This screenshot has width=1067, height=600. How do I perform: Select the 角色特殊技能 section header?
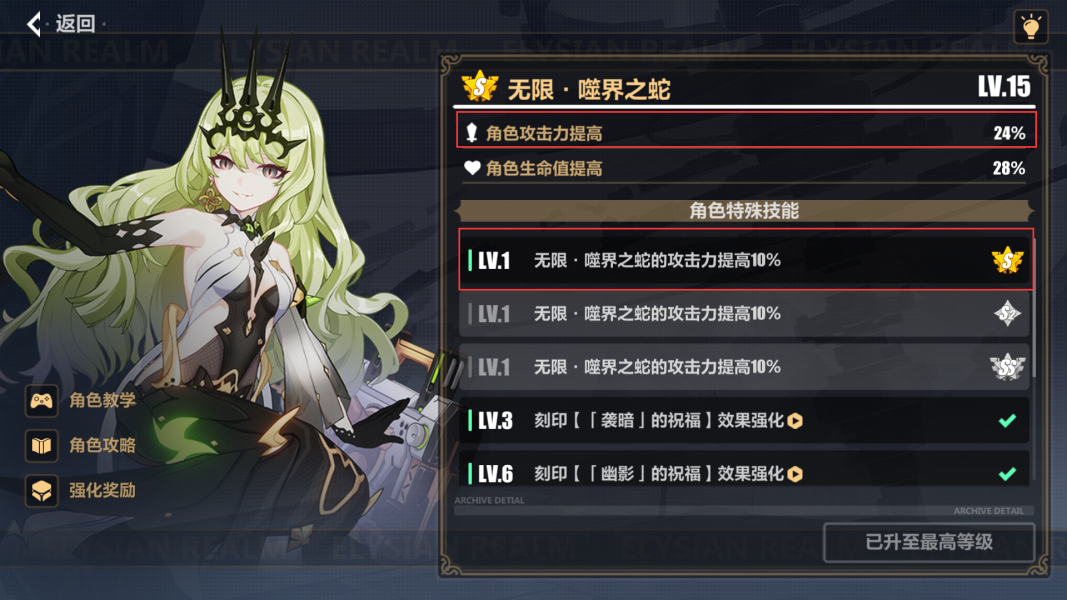[x=744, y=211]
